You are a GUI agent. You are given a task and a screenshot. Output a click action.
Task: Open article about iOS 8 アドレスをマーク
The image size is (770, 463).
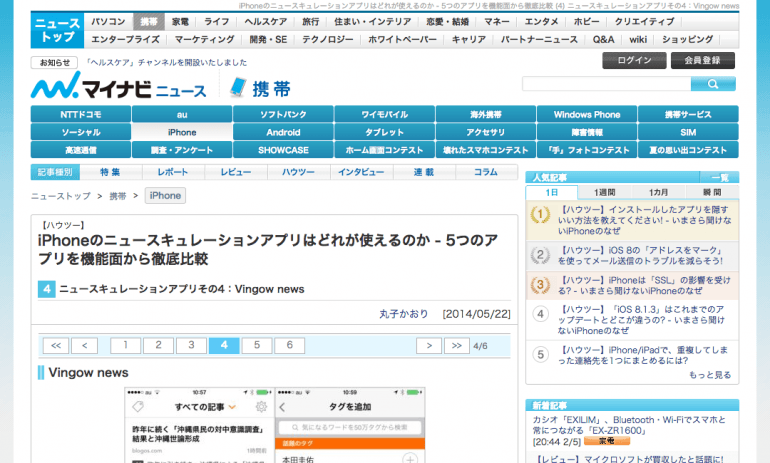click(x=641, y=255)
